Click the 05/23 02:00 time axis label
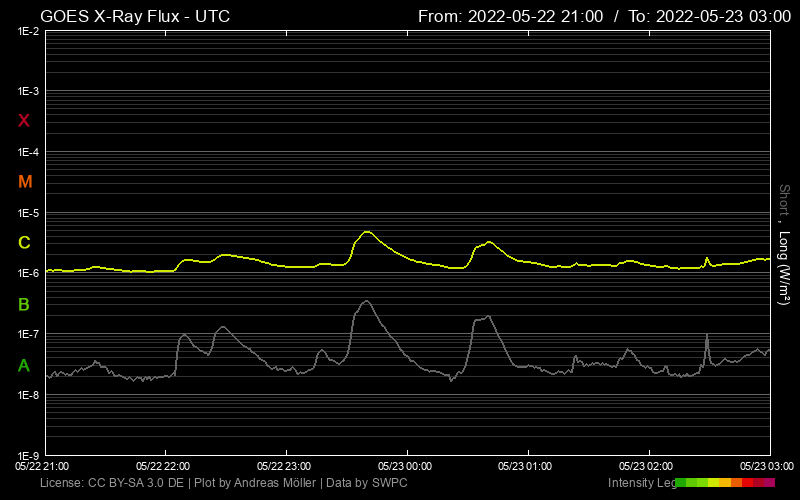This screenshot has height=500, width=800. pyautogui.click(x=646, y=466)
